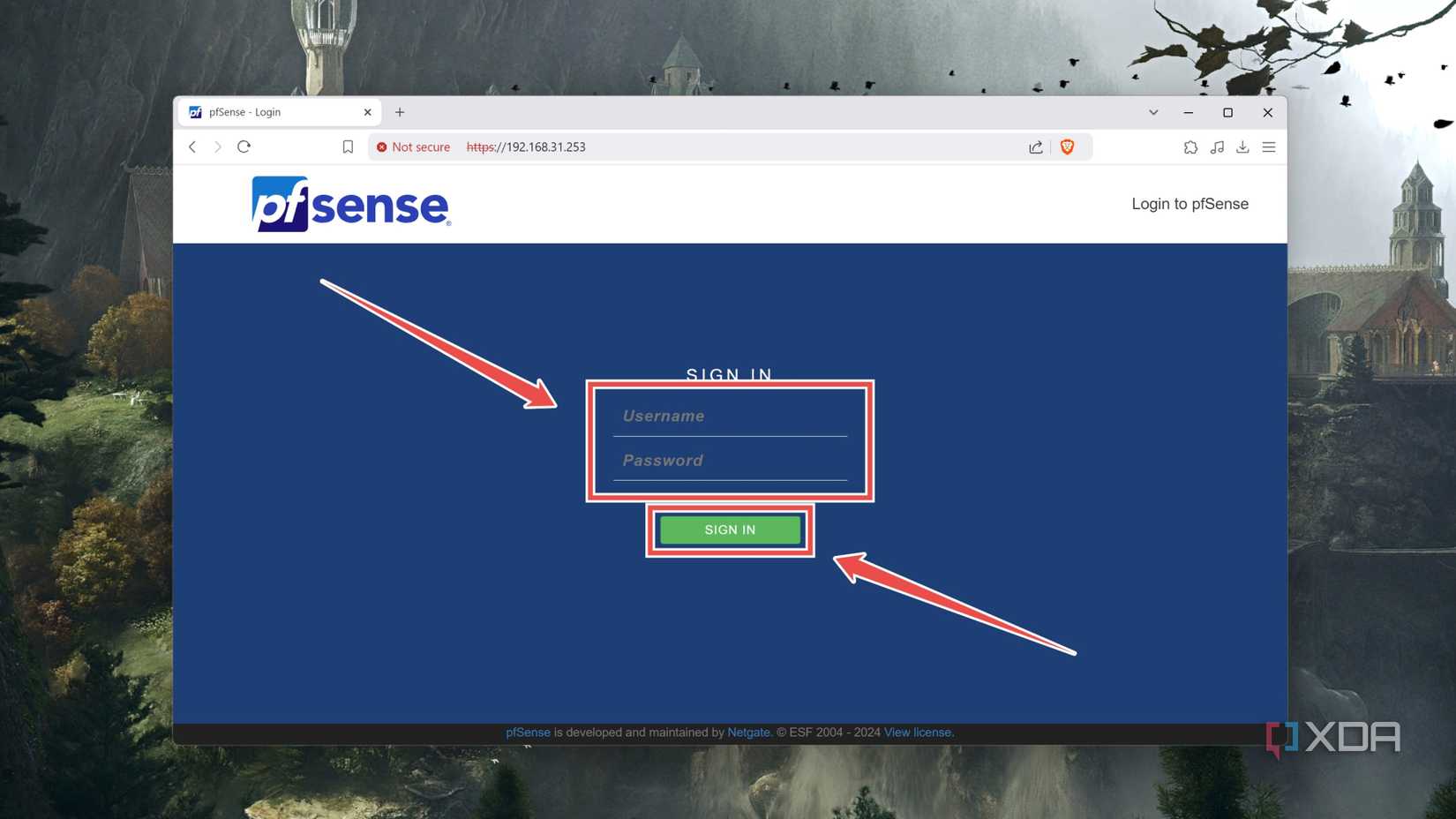Screen dimensions: 1456x819
Task: Close the pfSense - Login tab
Action: point(367,112)
